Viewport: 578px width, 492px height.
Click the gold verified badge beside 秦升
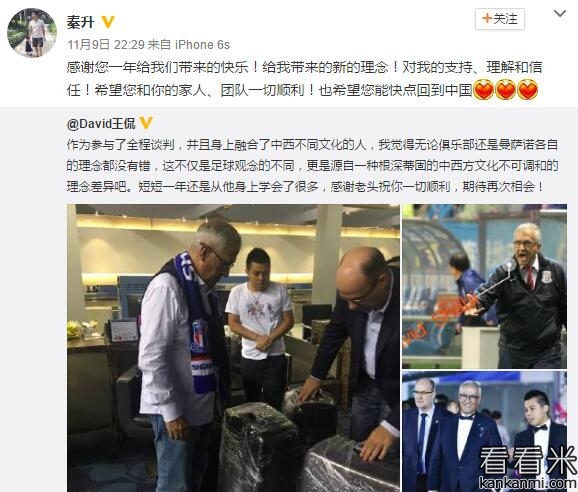tap(108, 22)
